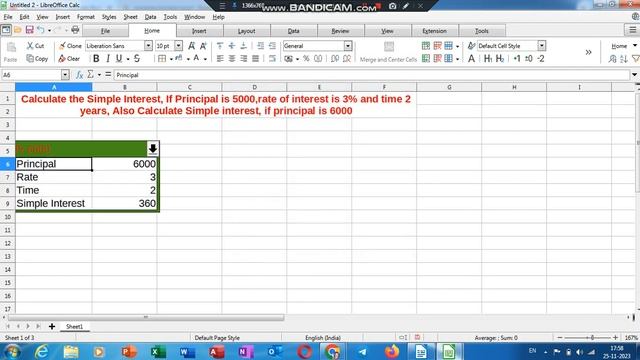Click the font color A icon
The image size is (640, 360).
tap(196, 58)
